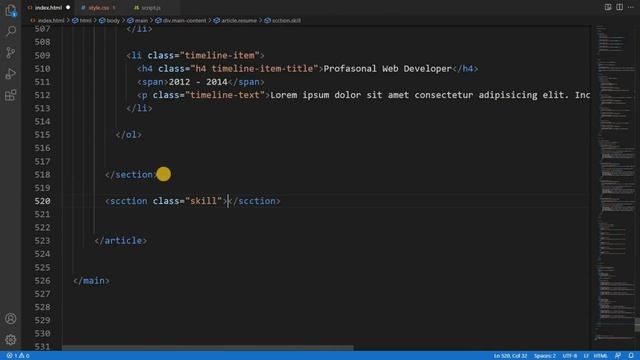The width and height of the screenshot is (640, 360).
Task: Open the Source Control view
Action: click(11, 52)
